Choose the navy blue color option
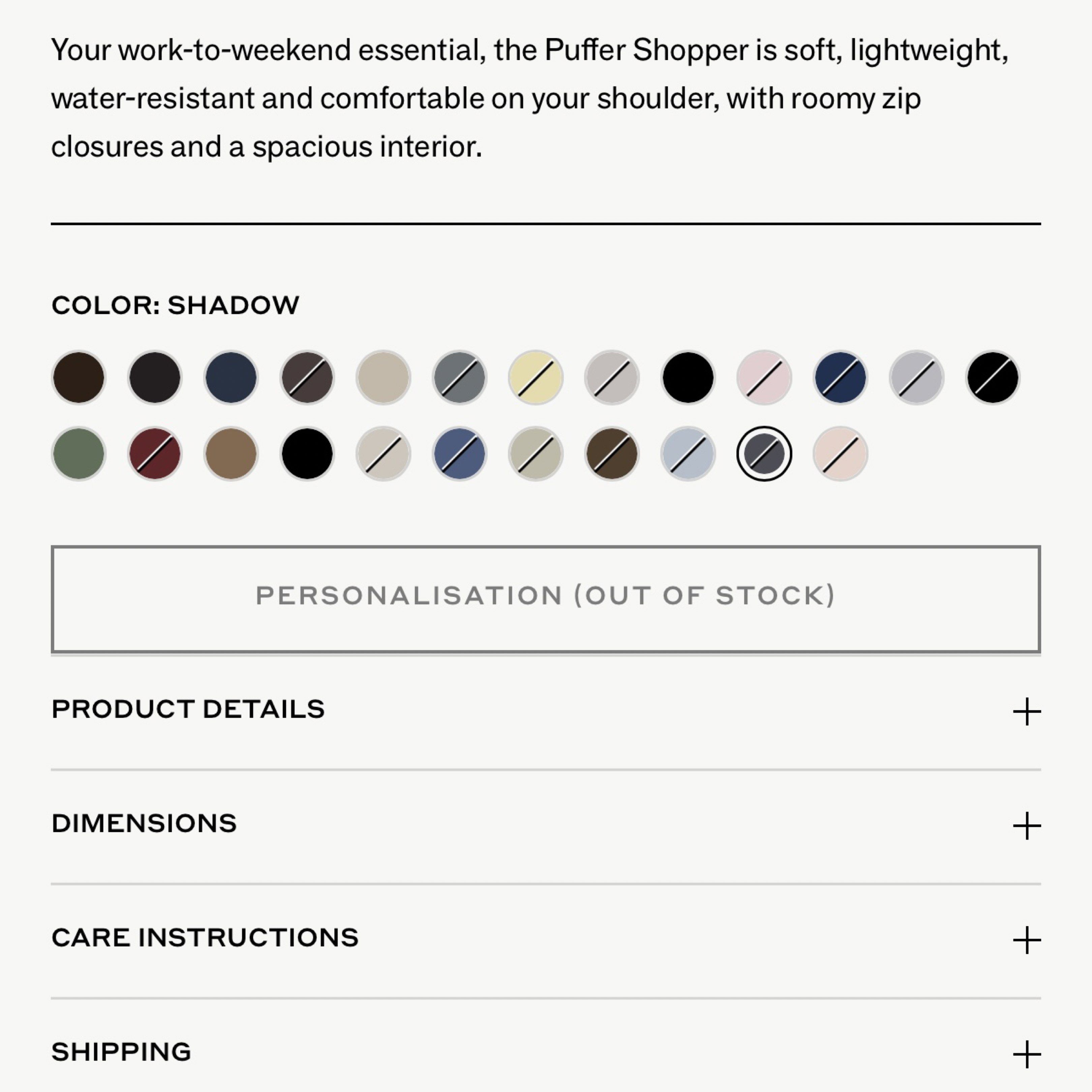This screenshot has width=1092, height=1092. pos(231,377)
